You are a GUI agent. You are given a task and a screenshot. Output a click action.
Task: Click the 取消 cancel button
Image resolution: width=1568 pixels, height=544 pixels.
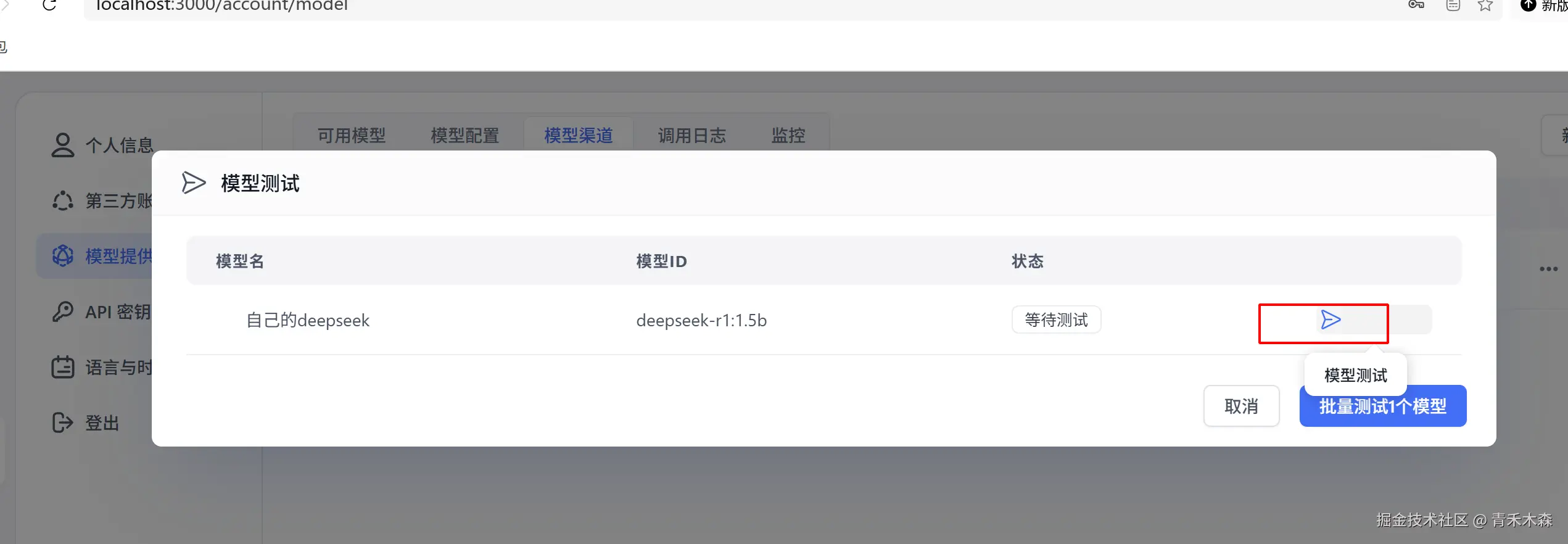[1241, 406]
